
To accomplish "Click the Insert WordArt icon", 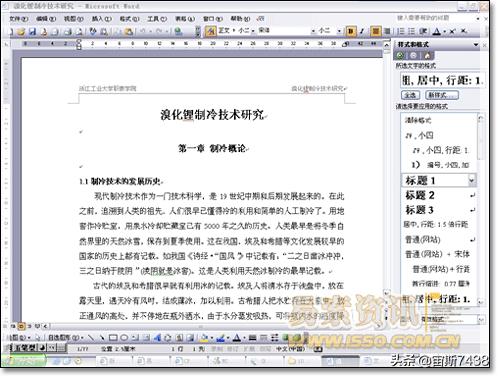I will (x=157, y=338).
